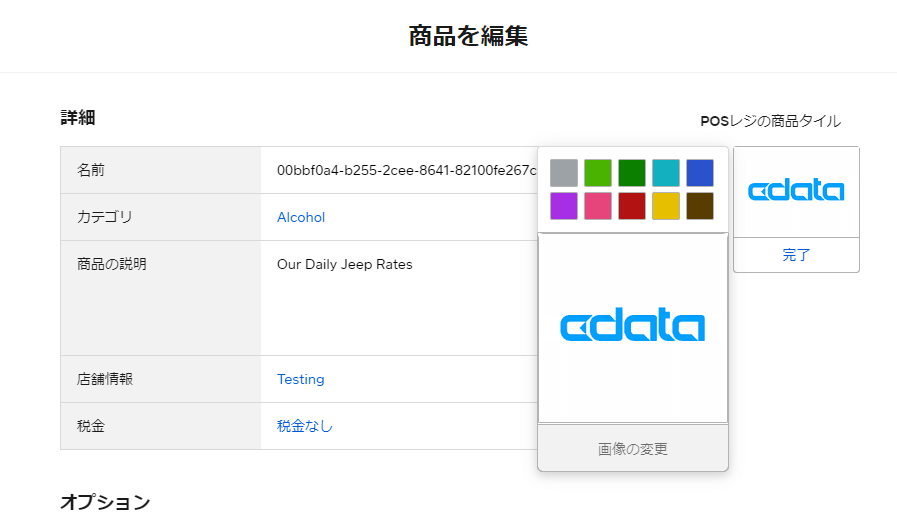Select the gray color swatch
This screenshot has width=897, height=521.
pyautogui.click(x=564, y=173)
